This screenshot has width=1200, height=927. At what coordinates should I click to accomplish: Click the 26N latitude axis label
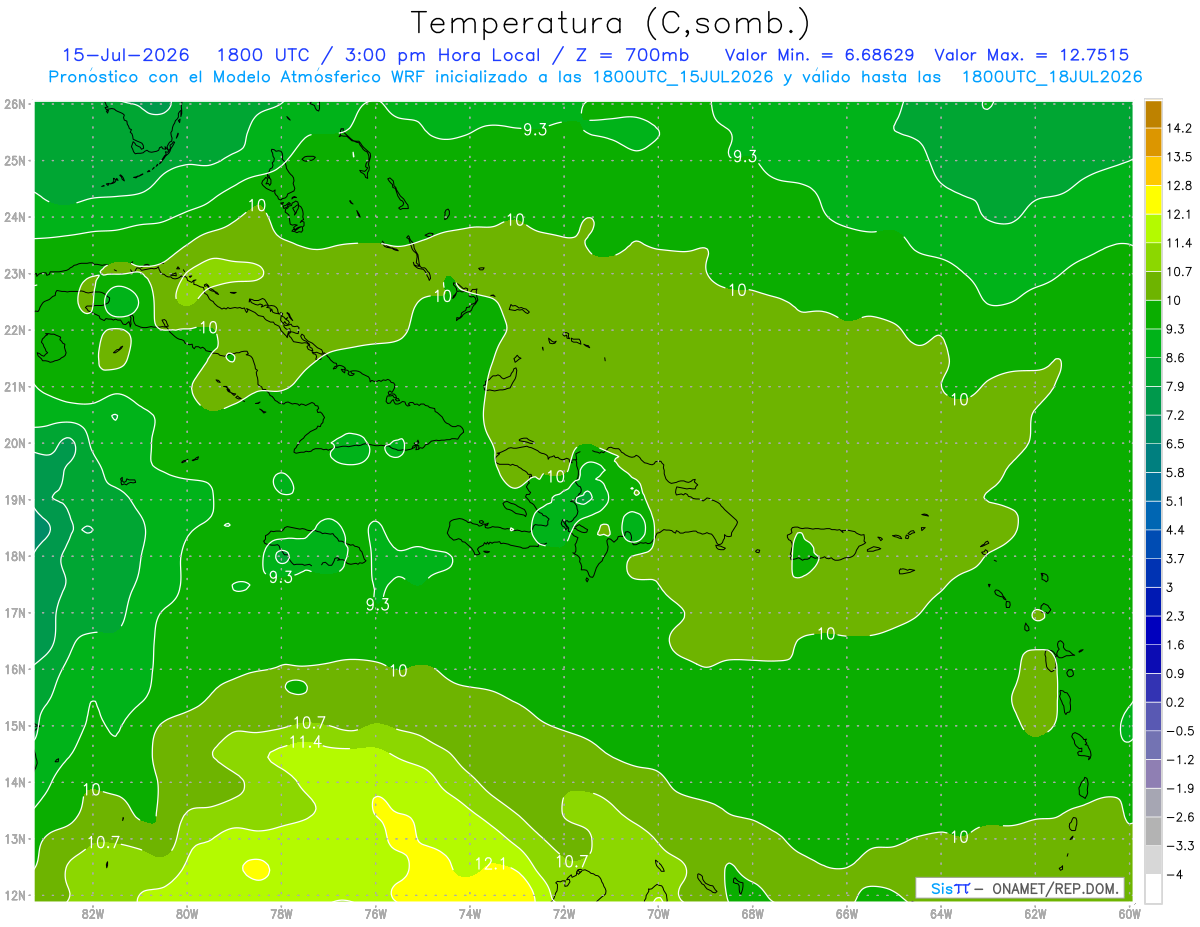tap(15, 104)
